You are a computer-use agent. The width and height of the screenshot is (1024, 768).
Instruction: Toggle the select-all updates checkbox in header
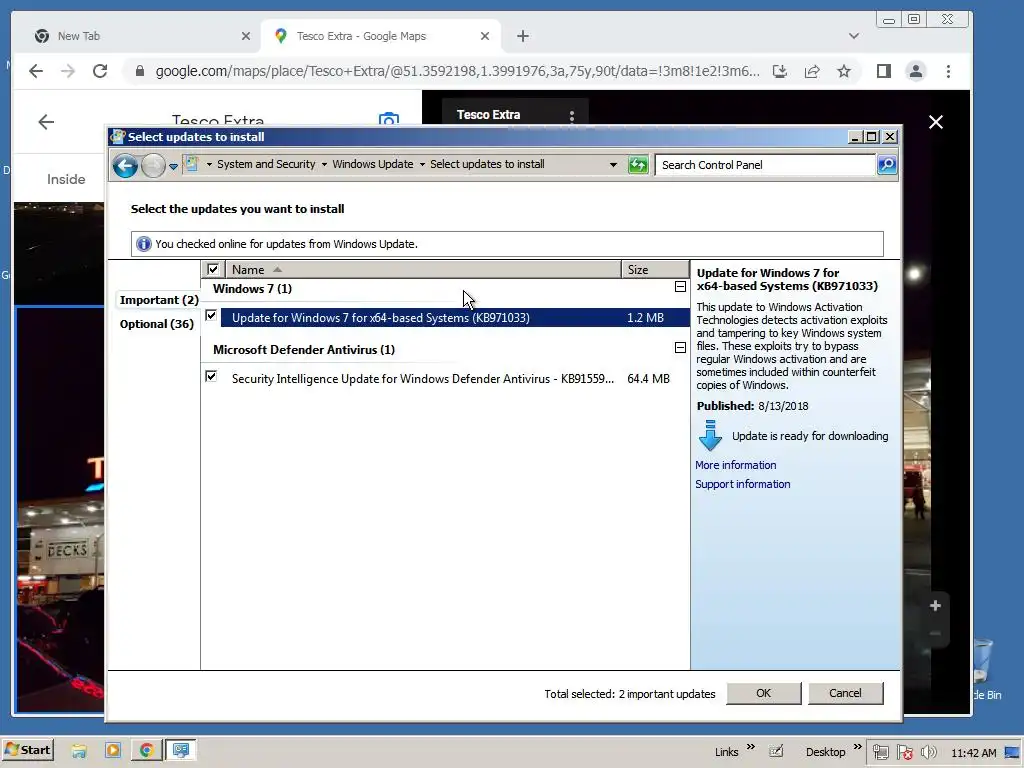coord(212,269)
